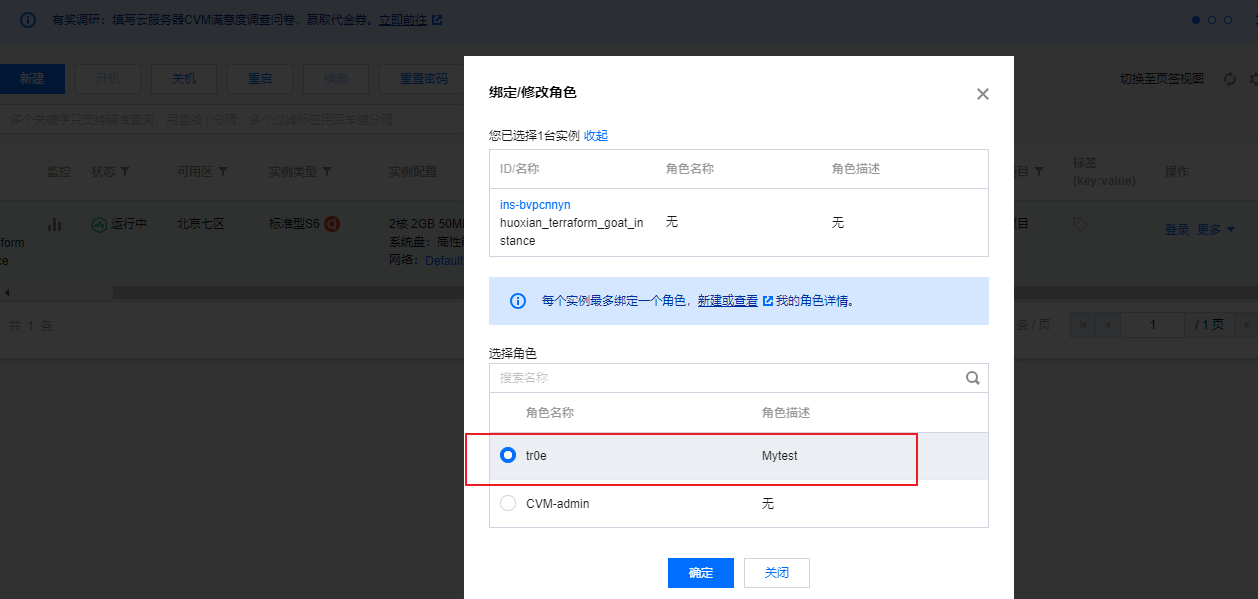Select the third banner carousel dot
1258x599 pixels.
tap(1229, 19)
